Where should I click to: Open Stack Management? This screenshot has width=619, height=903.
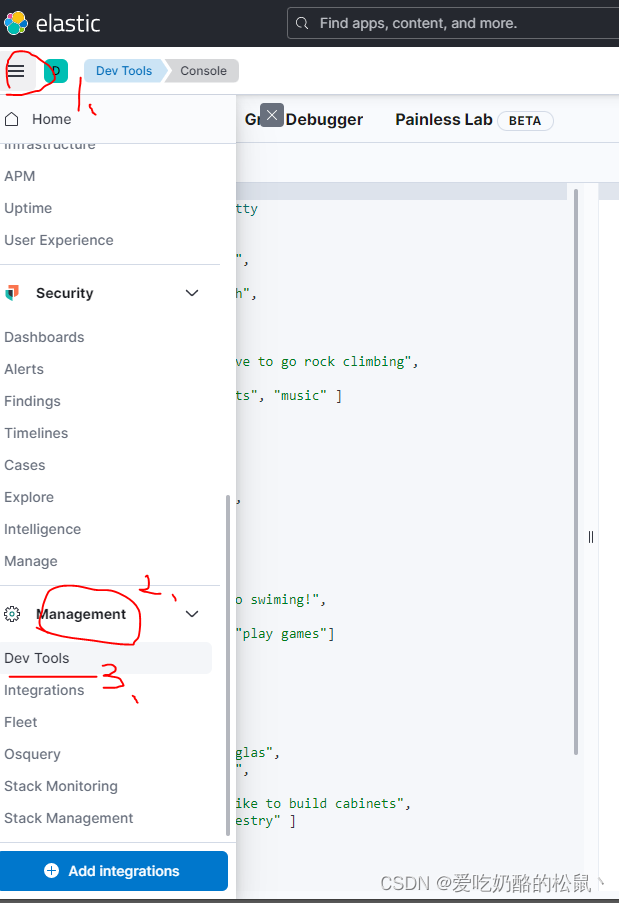point(69,818)
